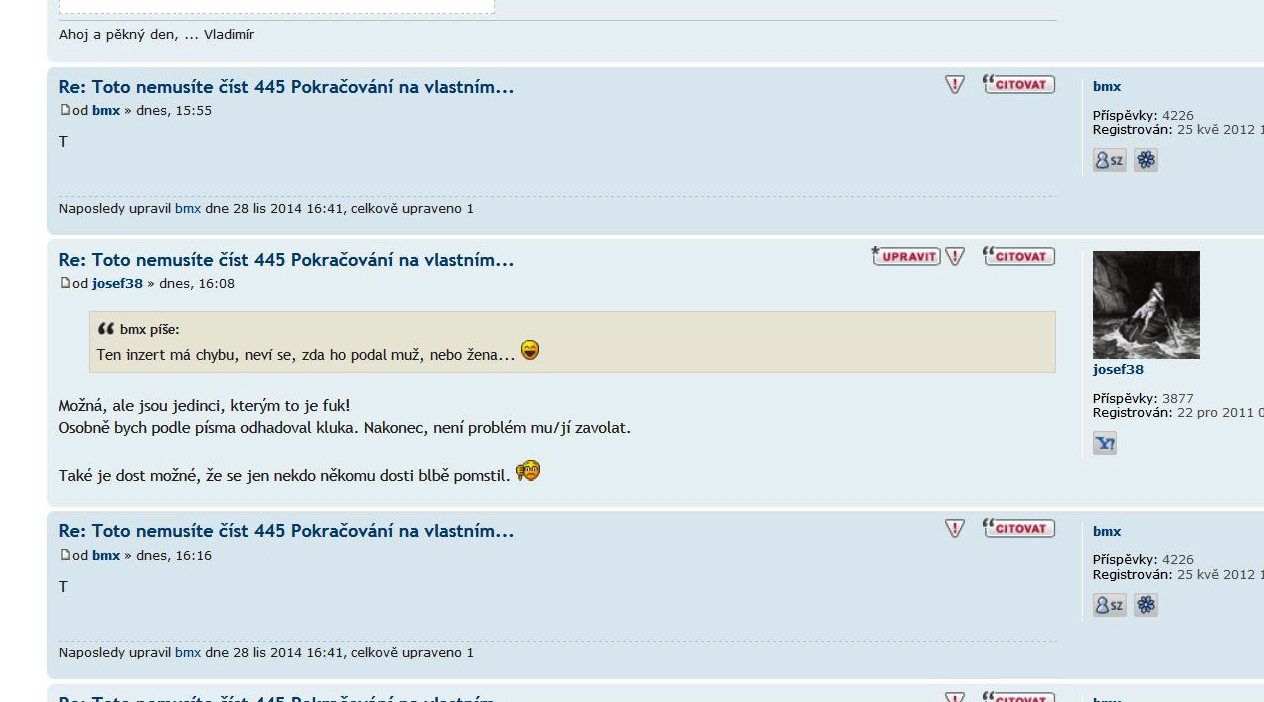Report bmx's 15:55 post via exclamation icon

click(x=955, y=85)
